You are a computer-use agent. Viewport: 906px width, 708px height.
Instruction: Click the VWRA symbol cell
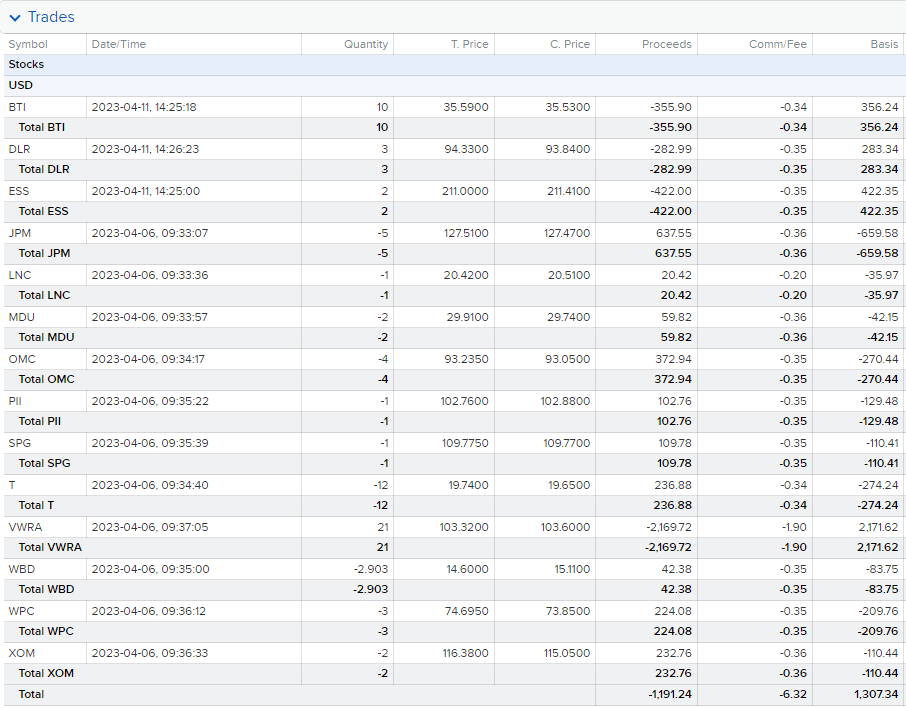(x=25, y=528)
